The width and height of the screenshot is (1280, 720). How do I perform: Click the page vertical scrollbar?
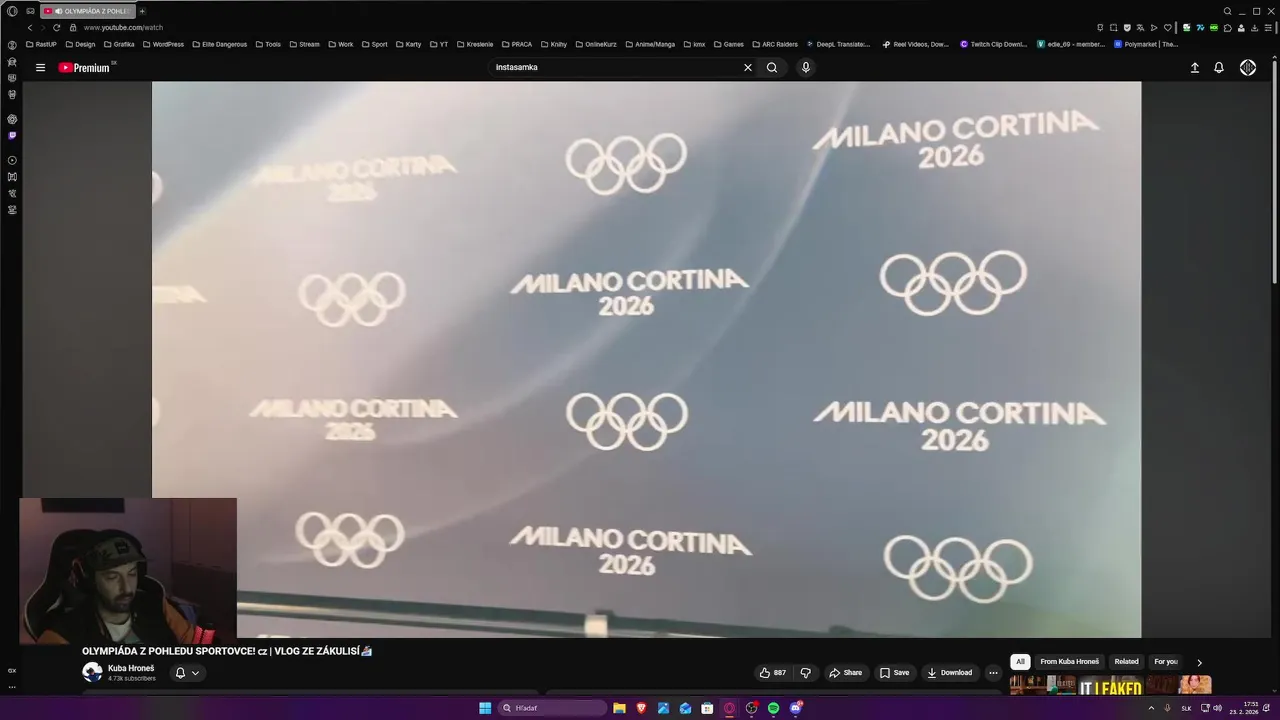pyautogui.click(x=1274, y=170)
